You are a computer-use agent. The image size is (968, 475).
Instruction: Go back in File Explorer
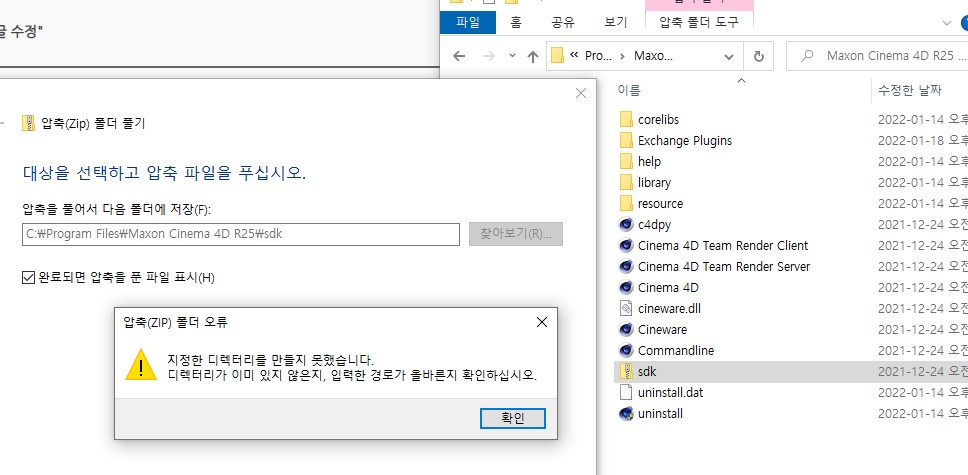pyautogui.click(x=459, y=56)
